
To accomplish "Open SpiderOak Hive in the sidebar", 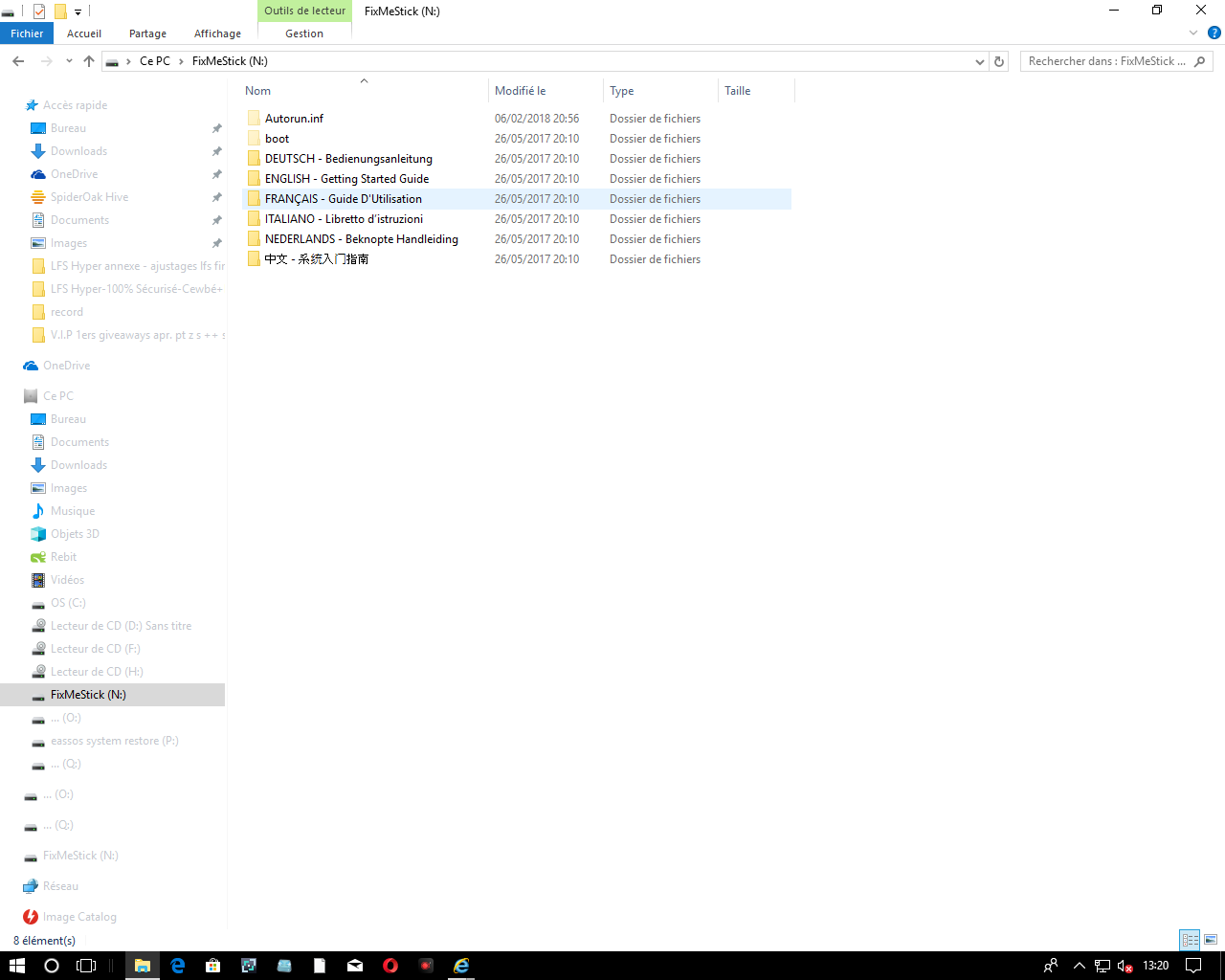I will [x=89, y=197].
